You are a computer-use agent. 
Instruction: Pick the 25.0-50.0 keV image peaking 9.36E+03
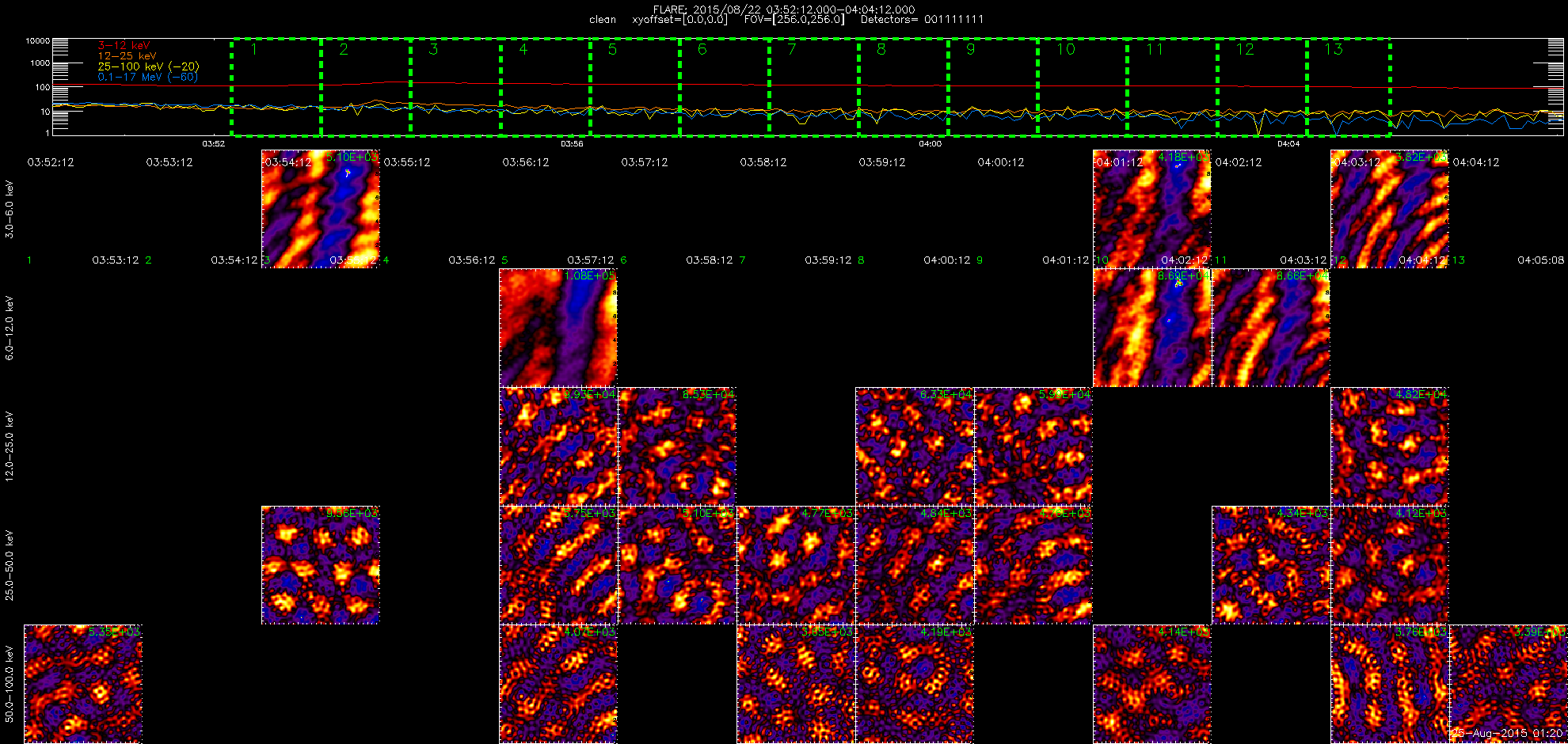point(321,565)
